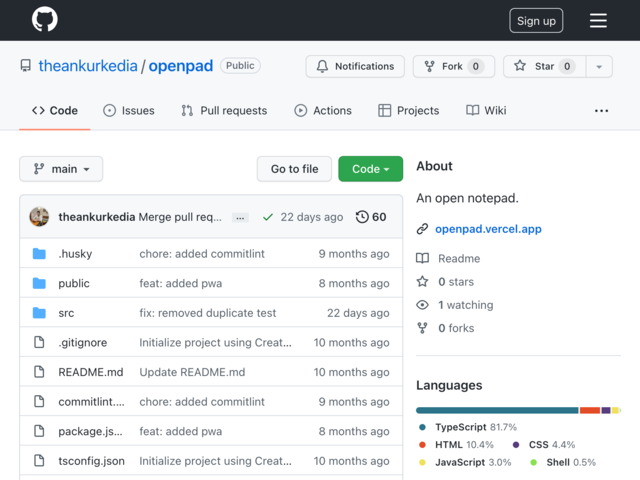Screen dimensions: 640x480
Task: Click the TypeScript segment in languages bar
Action: pos(497,410)
